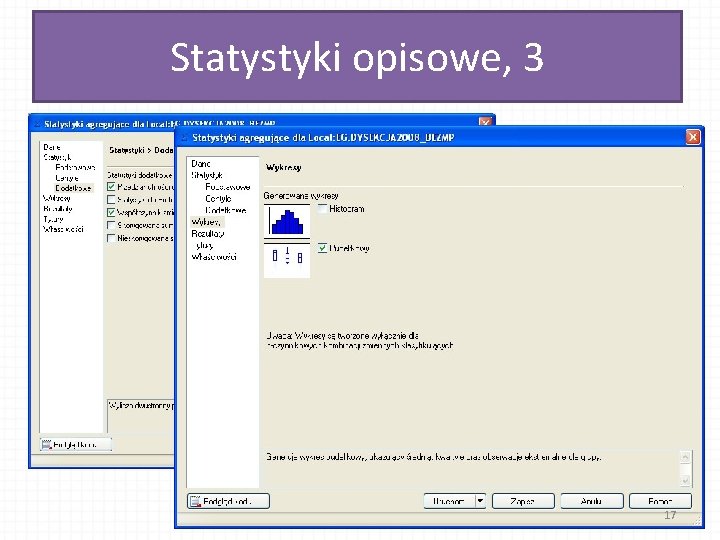Click the Pomoc help button
Screen dimensions: 720x540
660,501
